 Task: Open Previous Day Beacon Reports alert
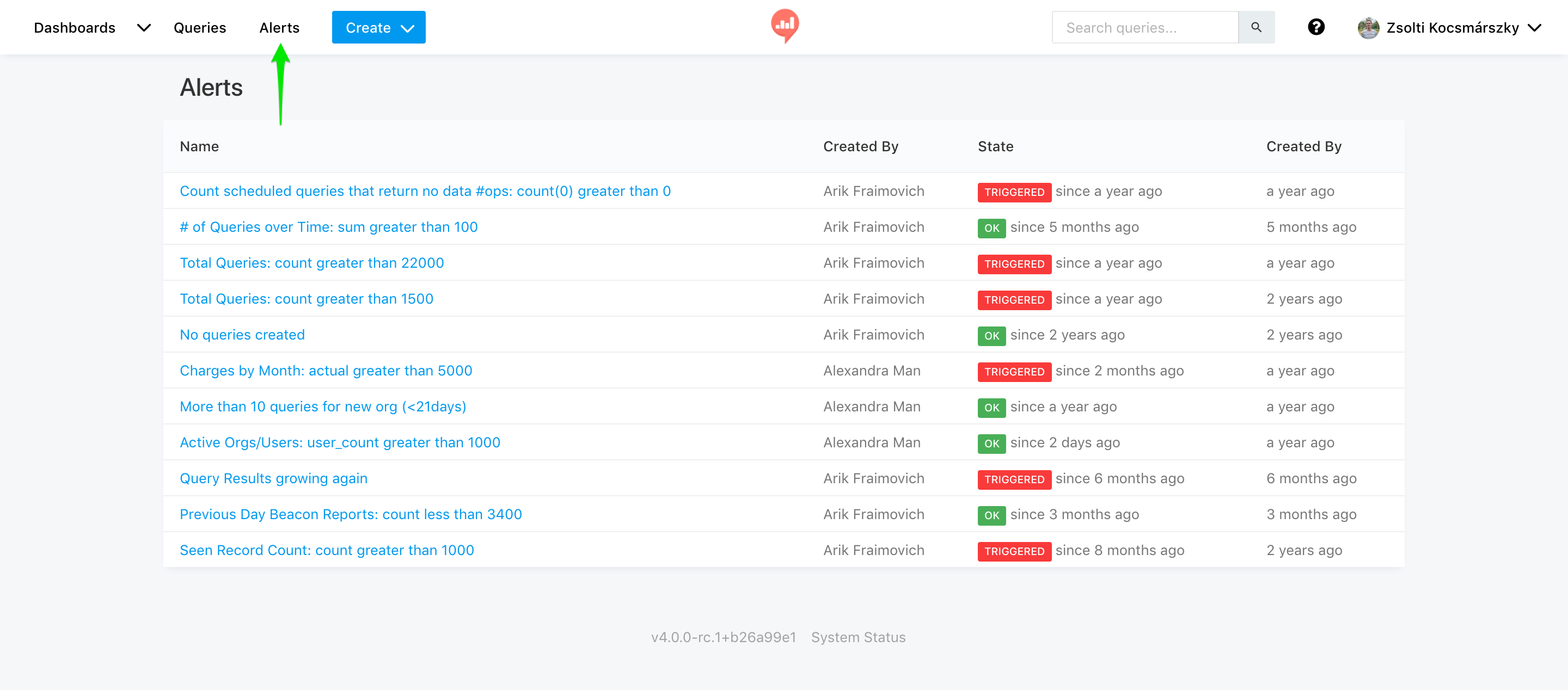pos(351,514)
